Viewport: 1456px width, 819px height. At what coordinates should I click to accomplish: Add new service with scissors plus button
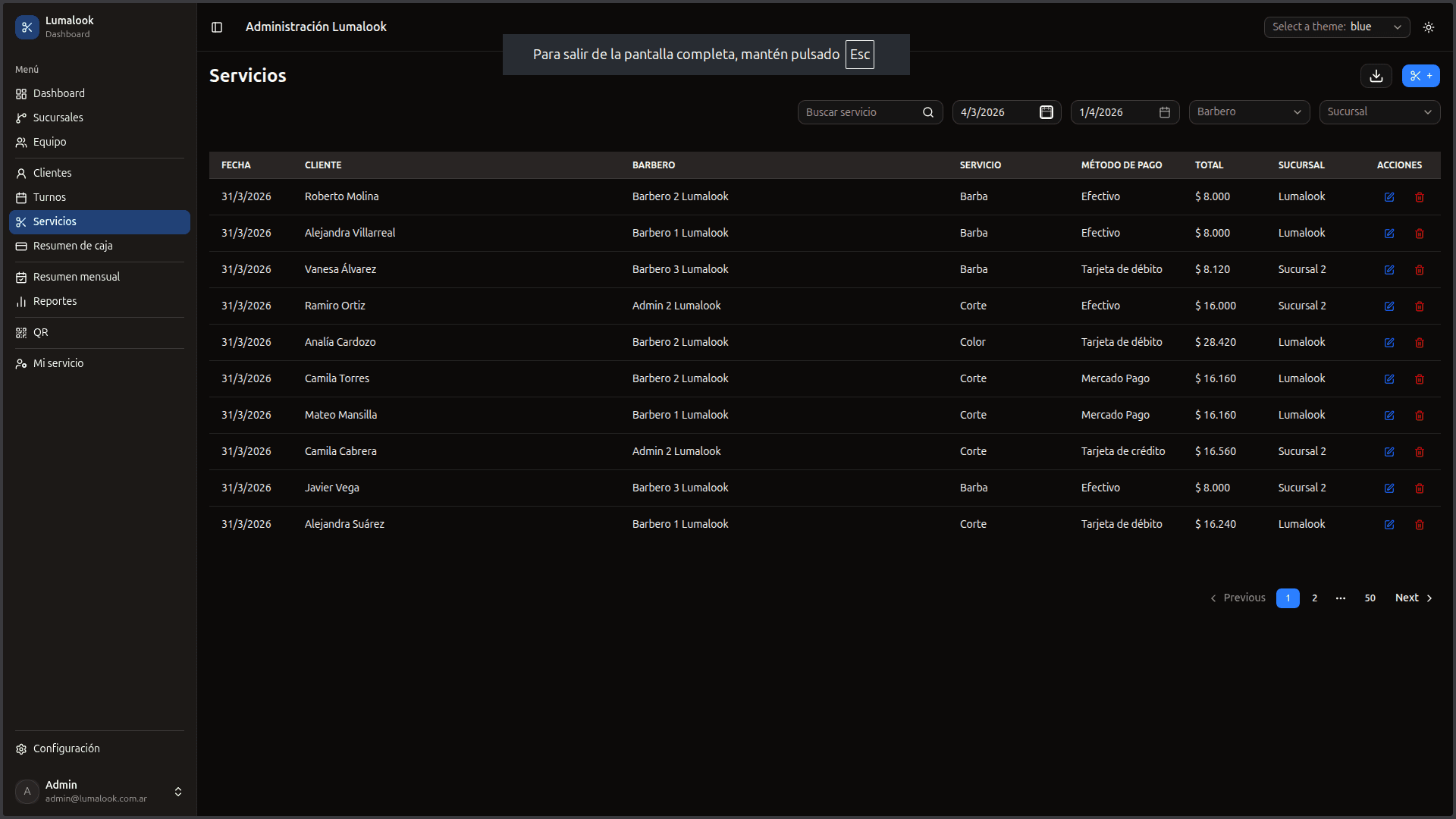click(x=1421, y=76)
